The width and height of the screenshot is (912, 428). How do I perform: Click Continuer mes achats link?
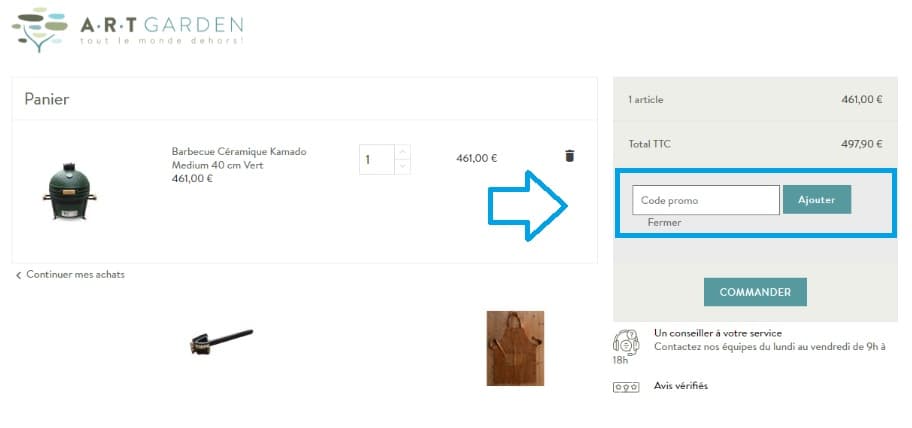click(75, 274)
